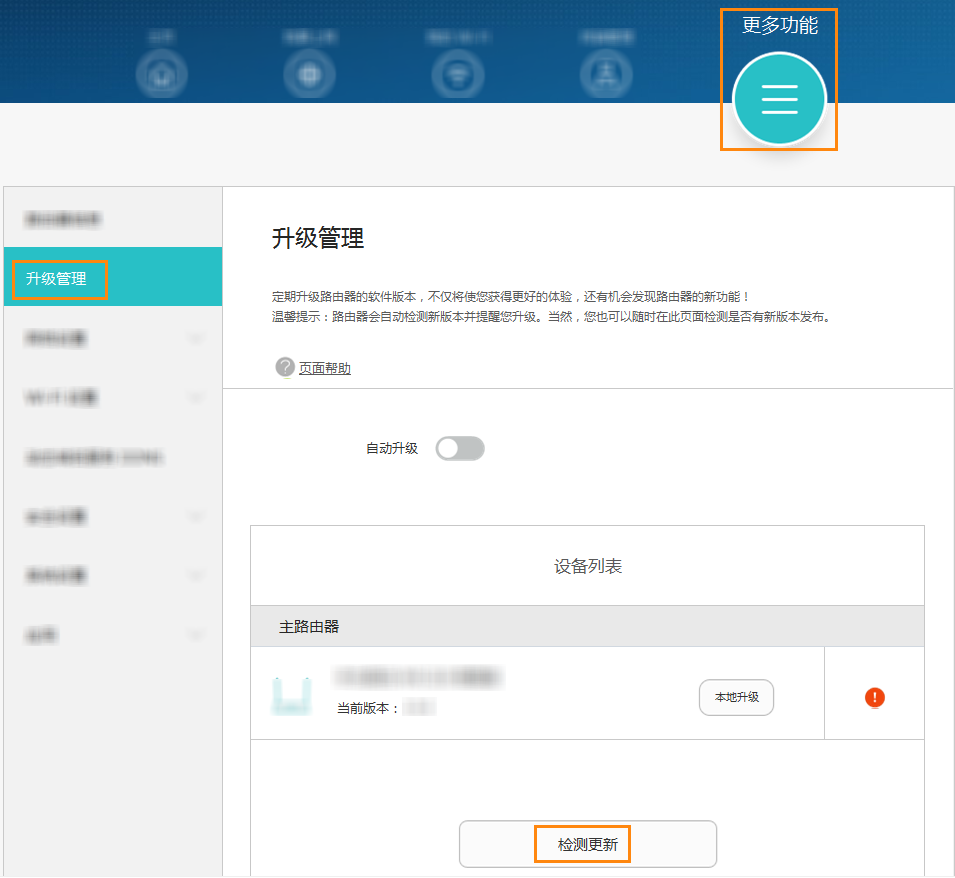Click the globe internet icon in top navigation
This screenshot has width=955, height=878.
(309, 74)
